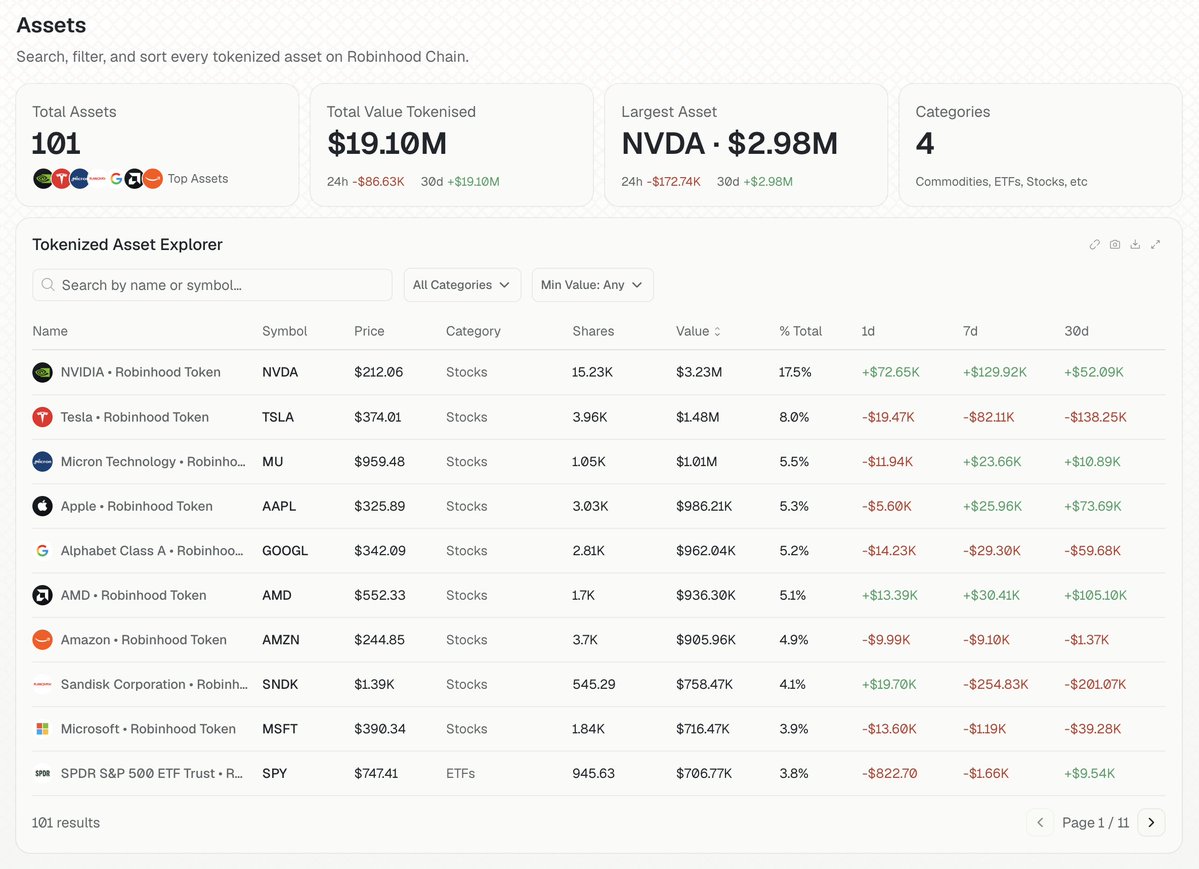Image resolution: width=1199 pixels, height=869 pixels.
Task: Click Tesla icon in Top Assets card
Action: pos(61,178)
